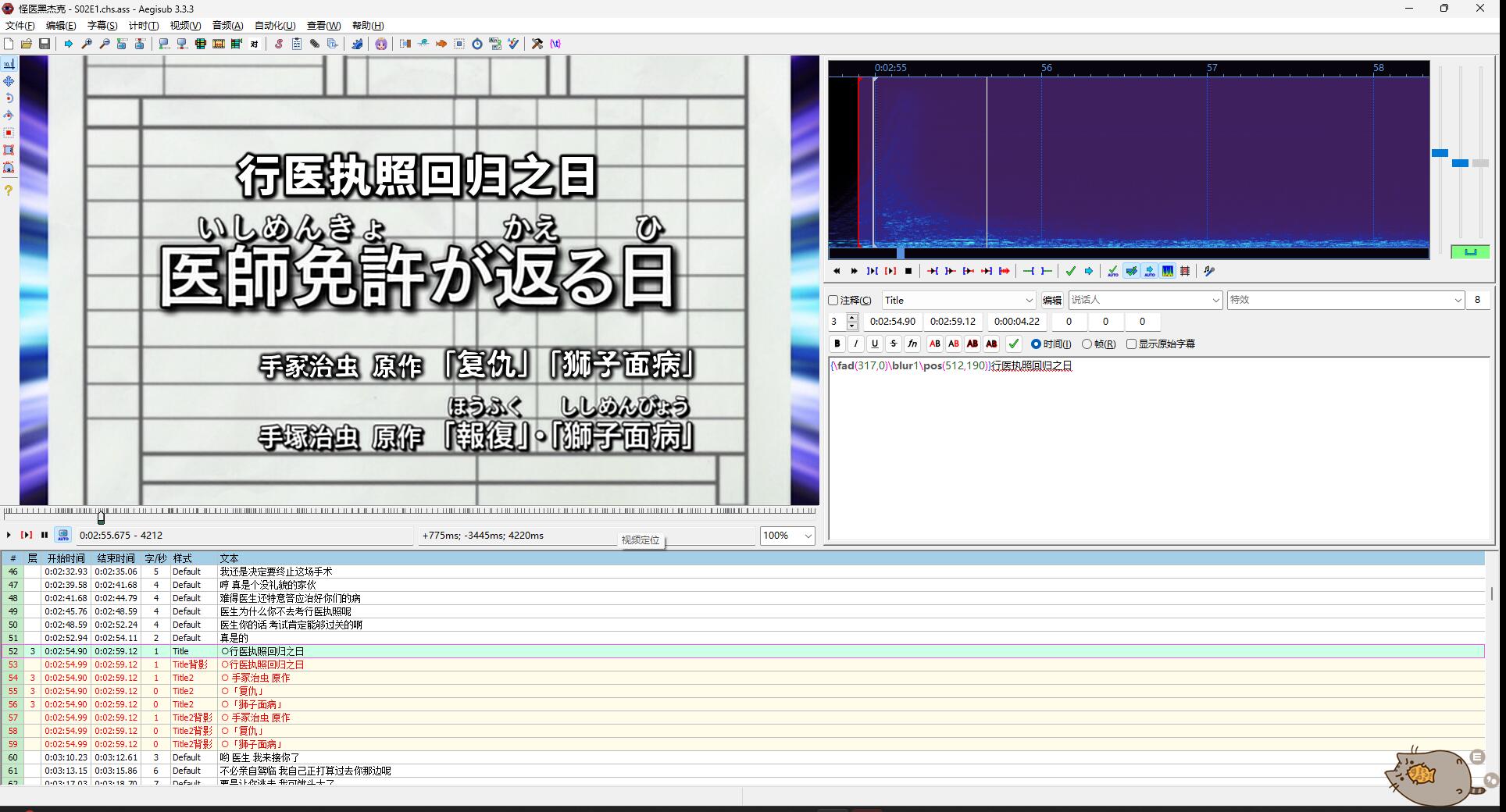This screenshot has width=1506, height=812.
Task: Set primary color with first AB button
Action: [x=935, y=344]
